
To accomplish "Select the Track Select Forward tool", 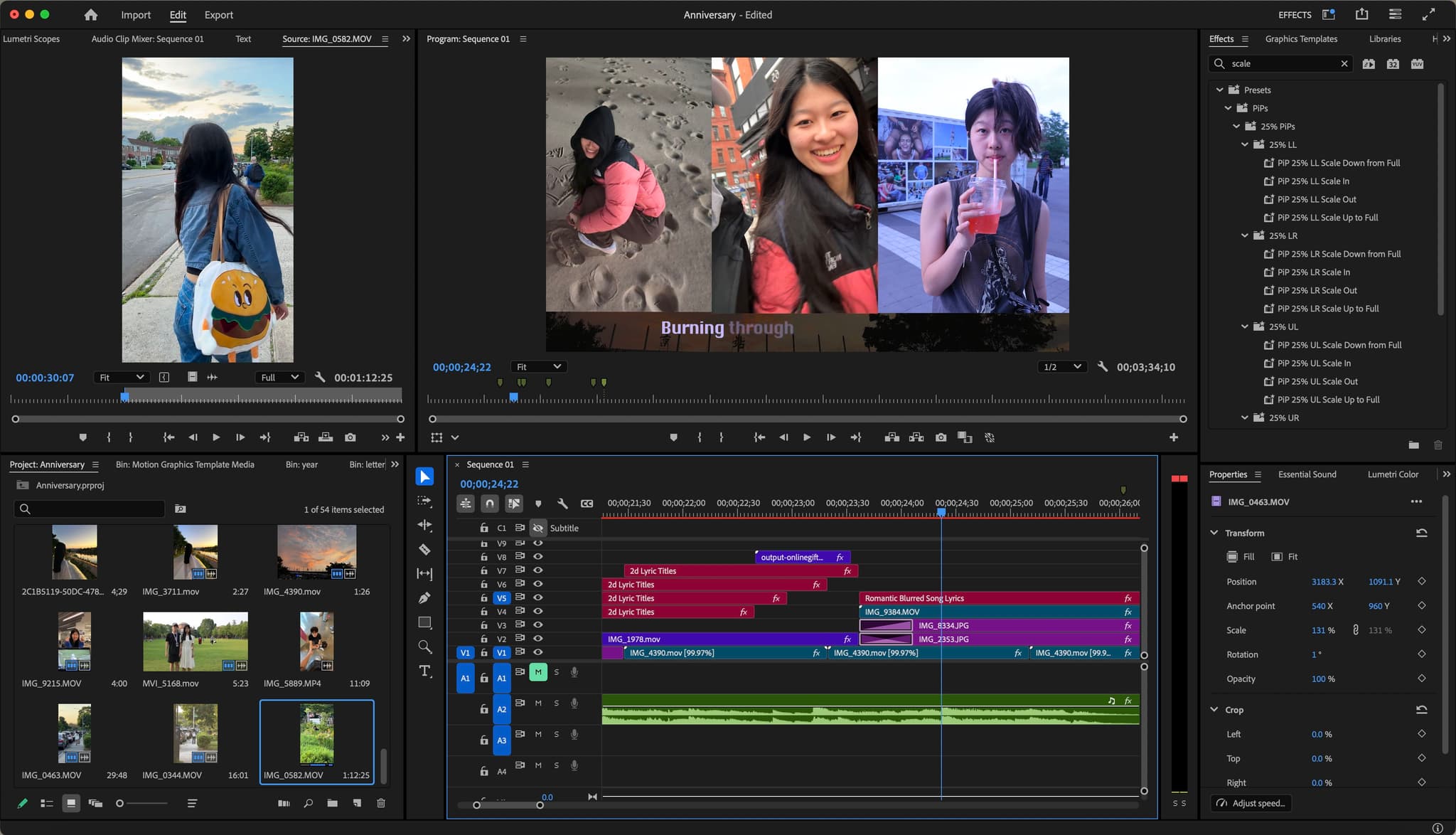I will [424, 501].
